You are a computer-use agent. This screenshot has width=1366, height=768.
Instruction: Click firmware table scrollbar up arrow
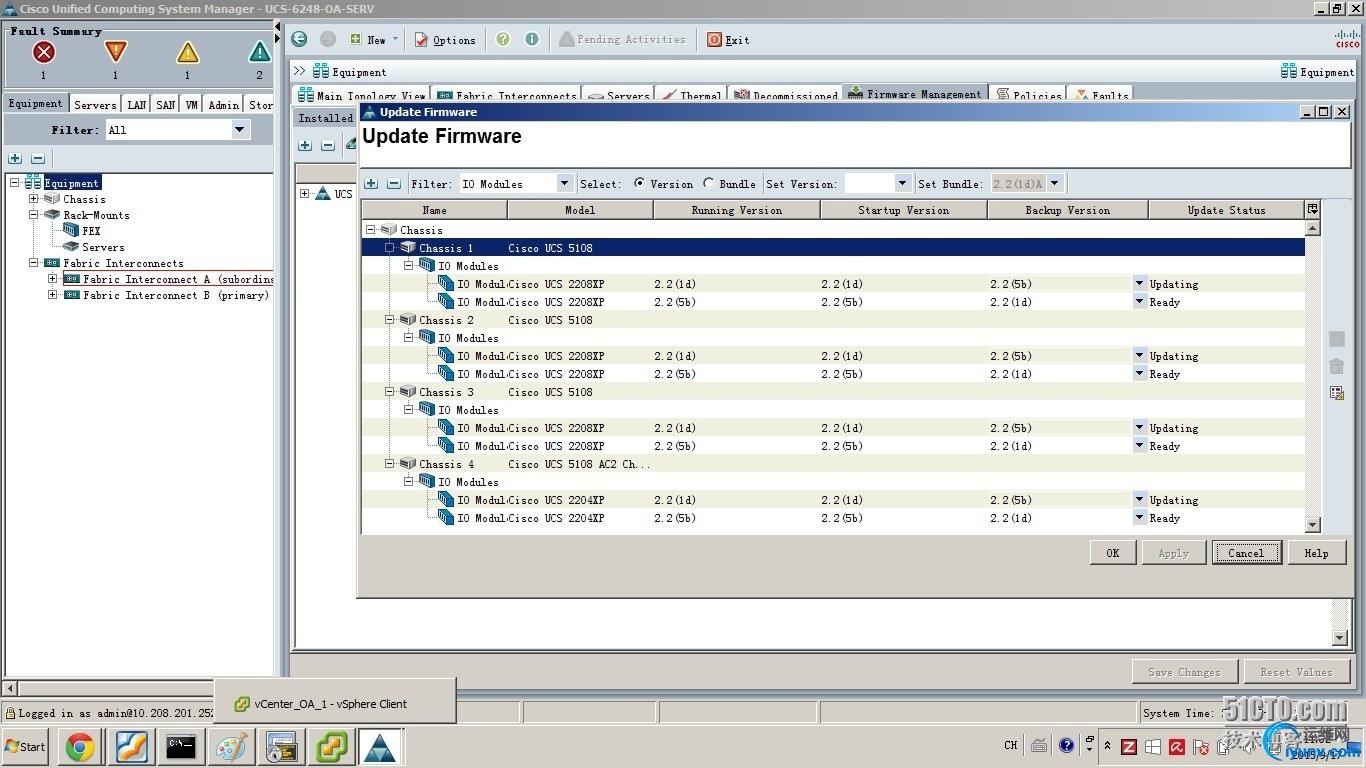tap(1313, 228)
